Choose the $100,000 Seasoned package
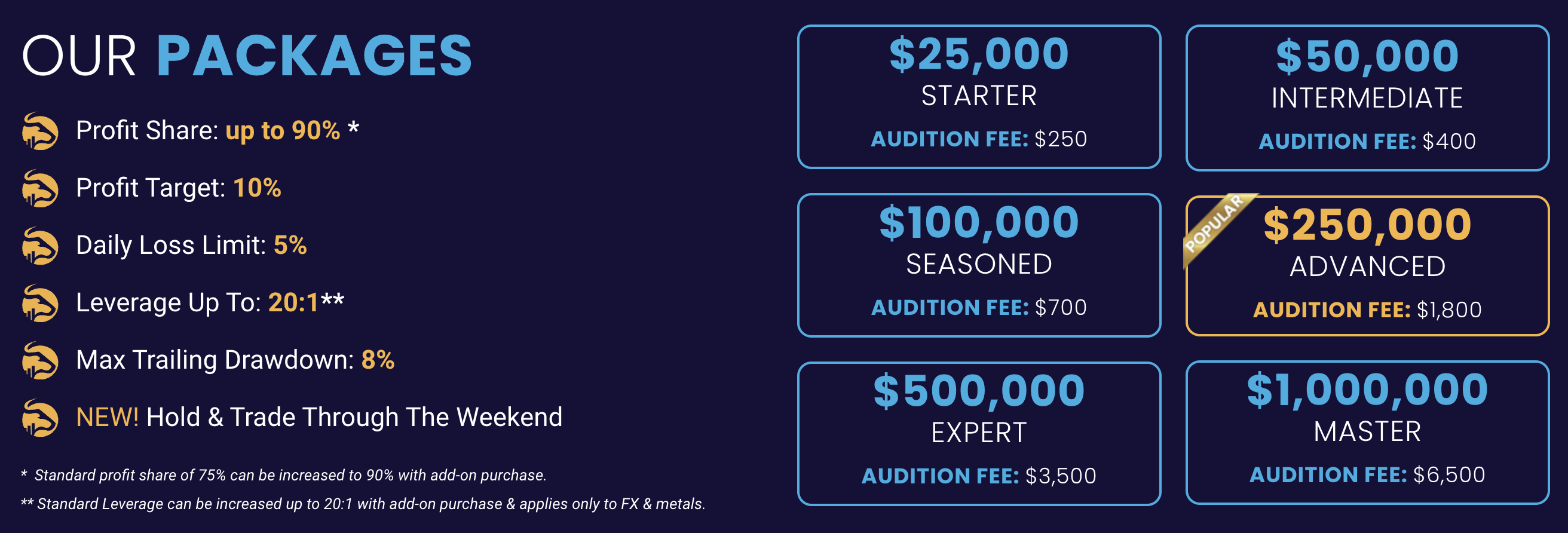Screen dimensions: 1568x533 pos(979,265)
